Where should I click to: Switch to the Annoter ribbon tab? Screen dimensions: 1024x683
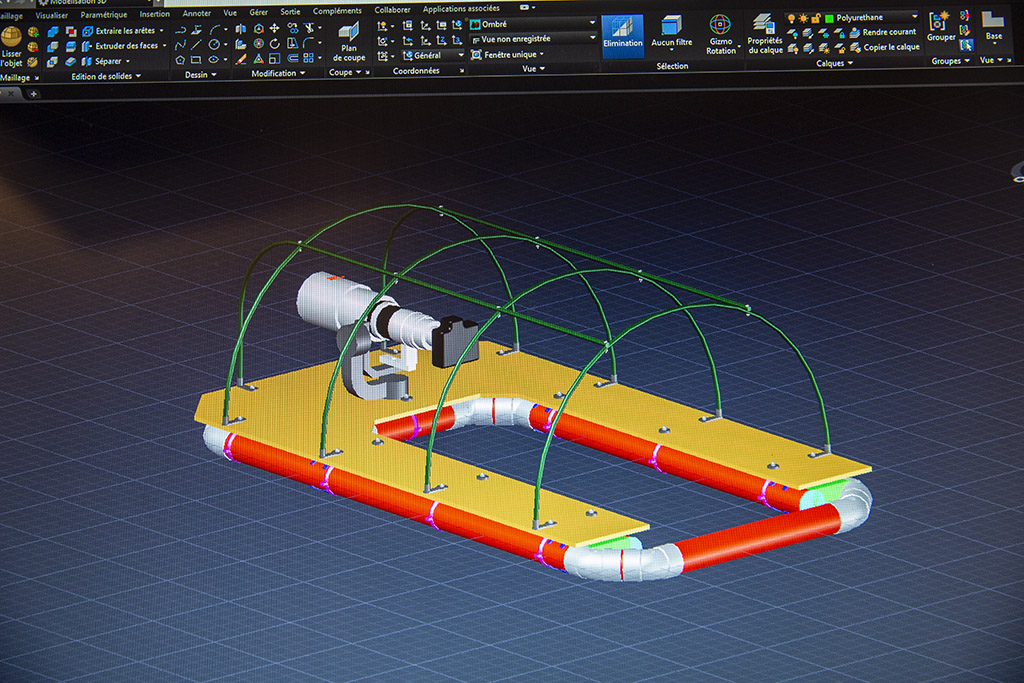pos(197,13)
